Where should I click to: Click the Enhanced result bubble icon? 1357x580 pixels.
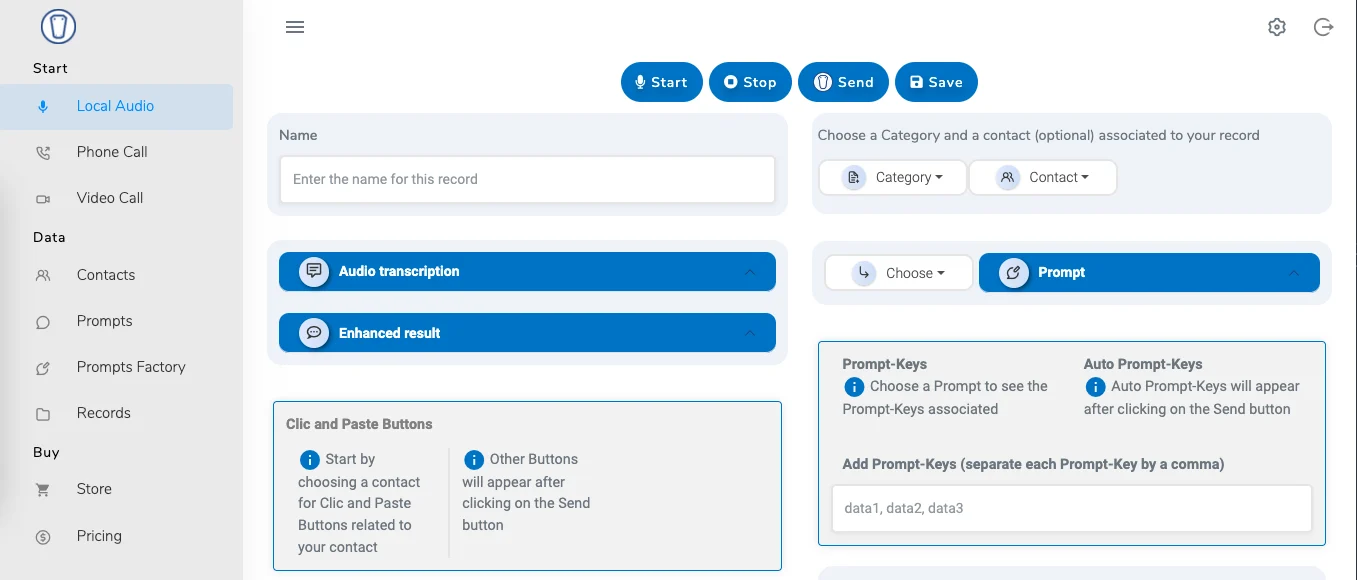coord(314,333)
